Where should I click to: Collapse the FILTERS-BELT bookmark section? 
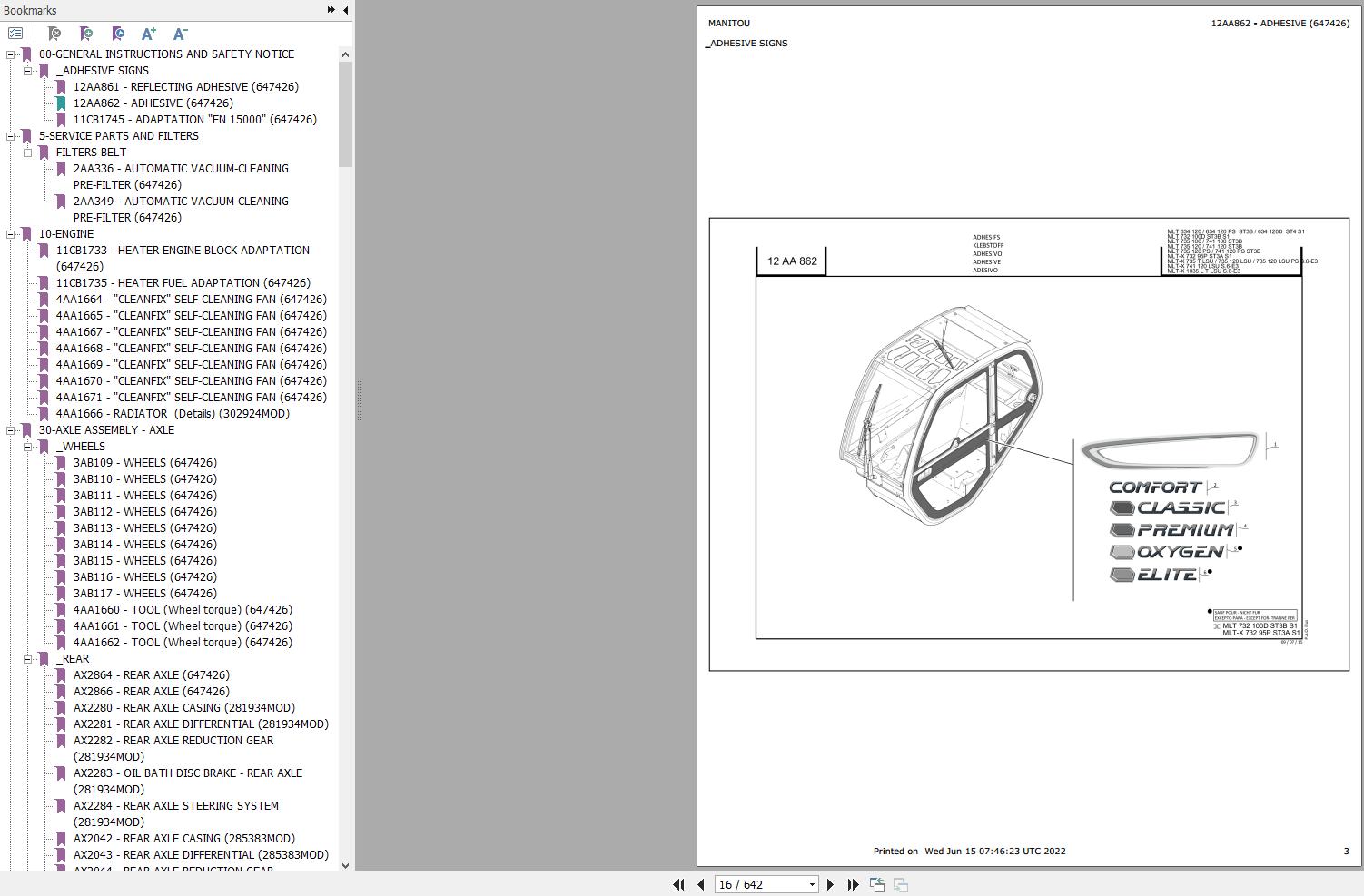(28, 152)
